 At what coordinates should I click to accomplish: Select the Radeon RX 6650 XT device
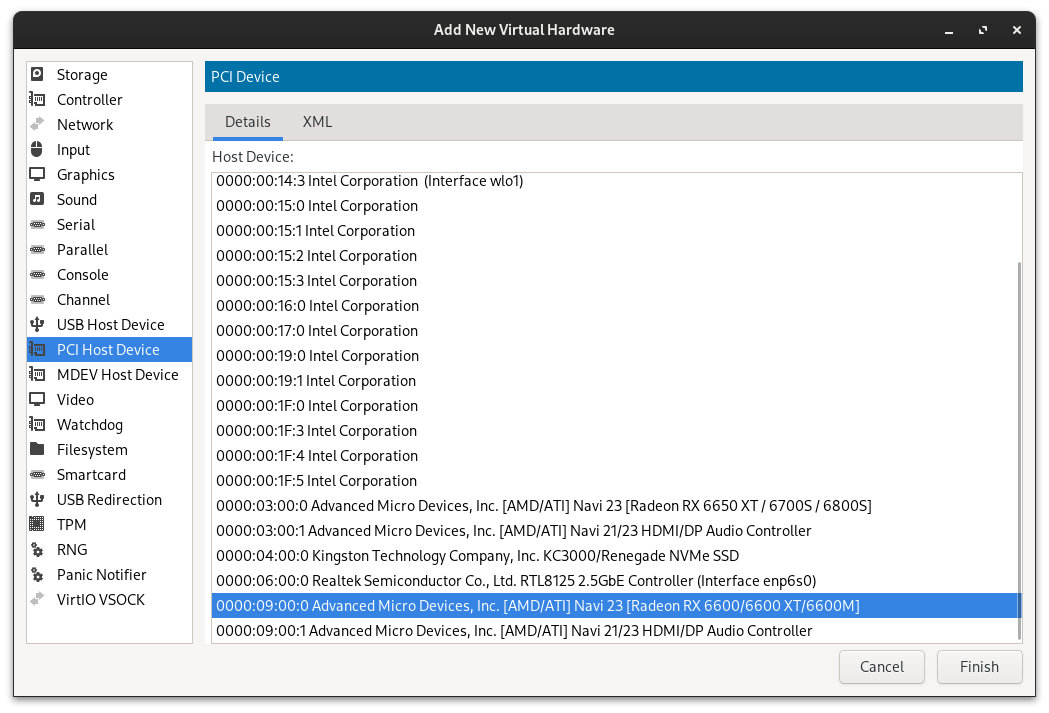point(615,506)
